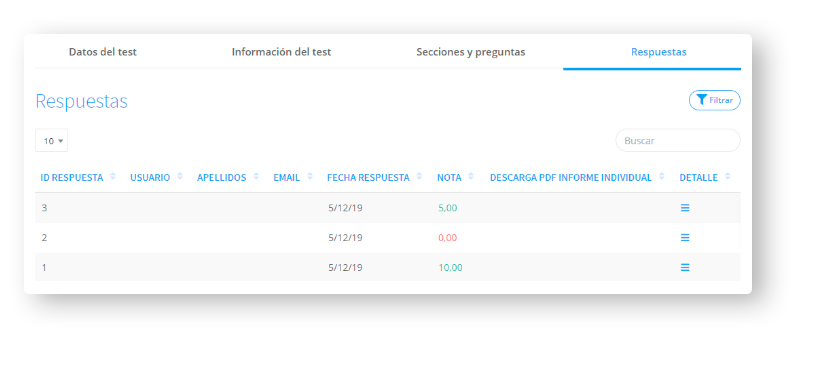Click the green 5,00 score
The width and height of the screenshot is (835, 368).
tap(448, 208)
